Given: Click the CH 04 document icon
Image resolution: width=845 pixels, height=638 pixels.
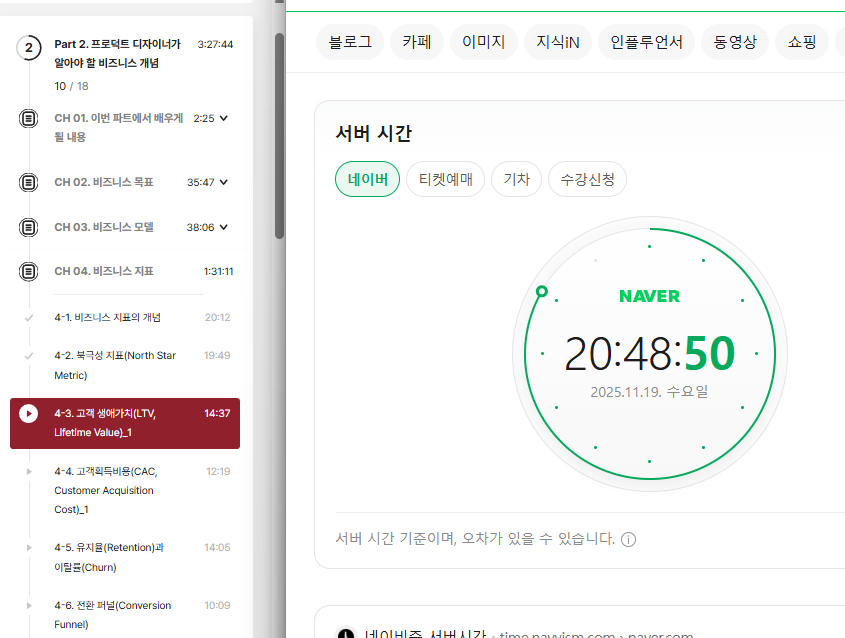Looking at the screenshot, I should [x=29, y=271].
